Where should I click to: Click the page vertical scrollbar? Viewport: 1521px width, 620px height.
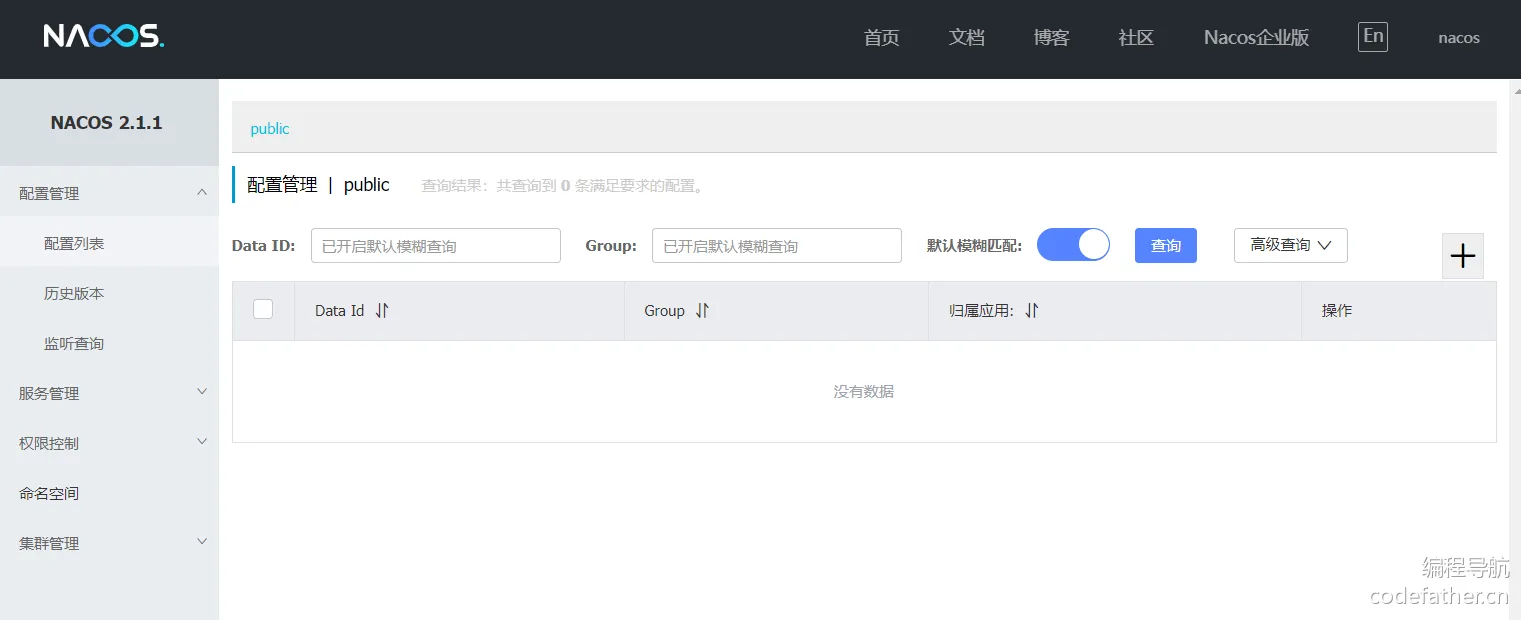click(x=1514, y=350)
